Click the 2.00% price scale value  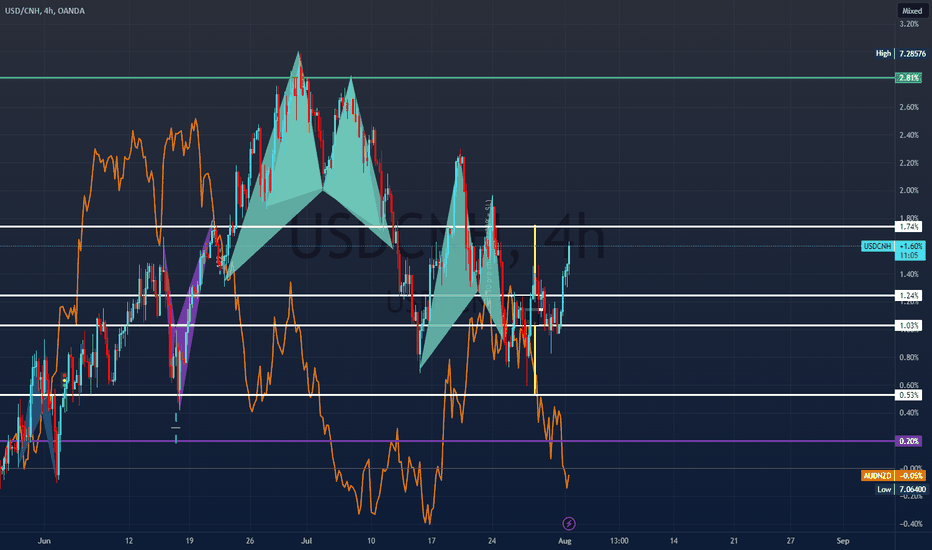point(909,191)
